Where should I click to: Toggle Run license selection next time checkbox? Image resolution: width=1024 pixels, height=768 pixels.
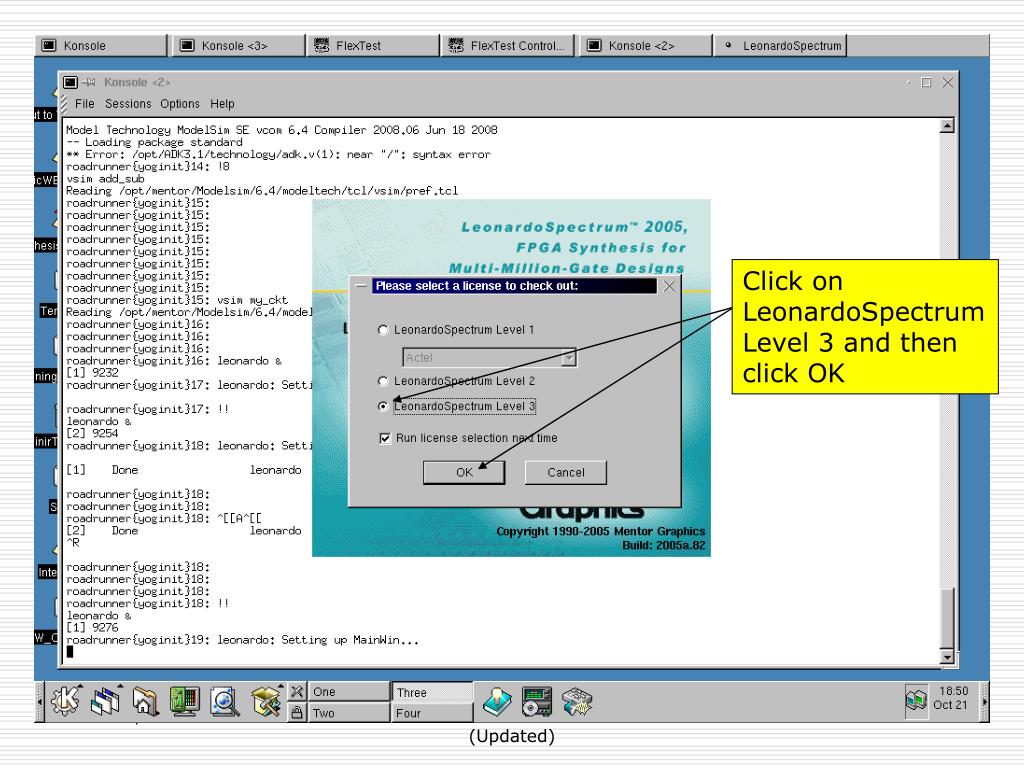[385, 438]
